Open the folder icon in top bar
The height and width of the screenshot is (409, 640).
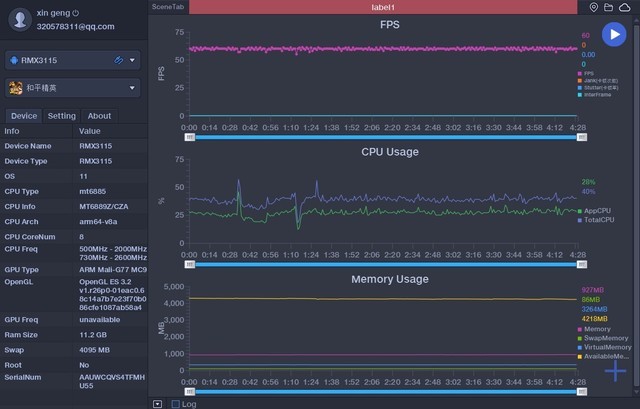pos(609,7)
